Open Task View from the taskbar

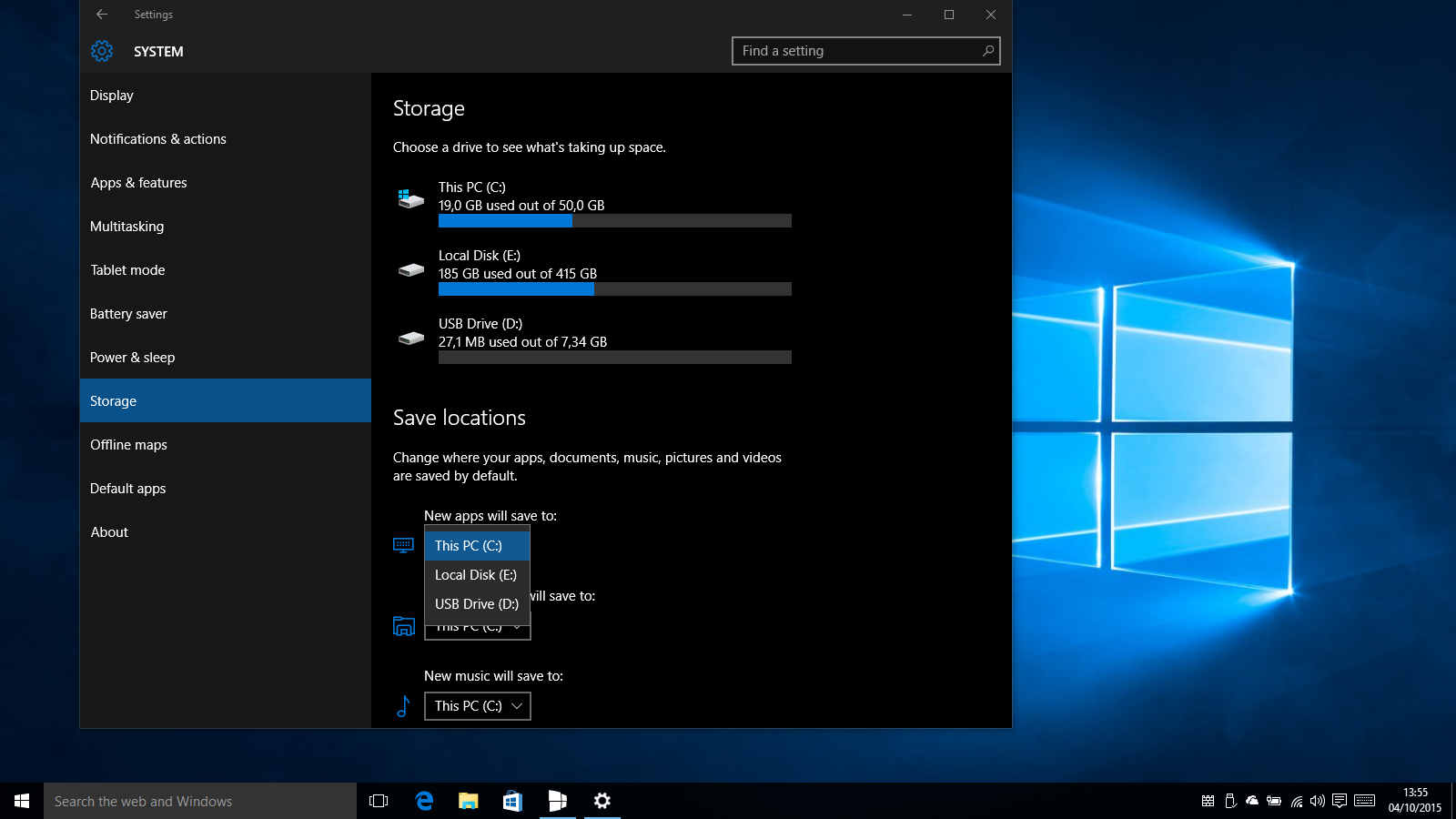coord(379,801)
